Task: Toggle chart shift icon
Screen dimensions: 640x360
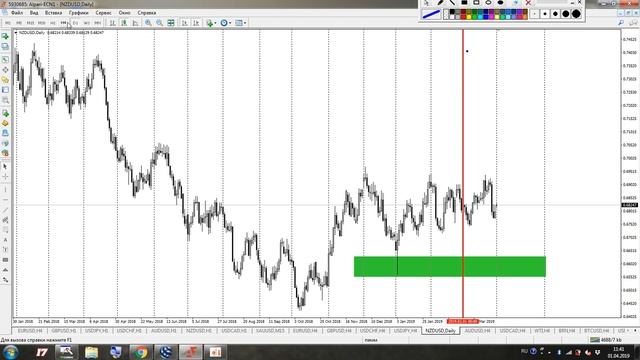Action: [x=196, y=23]
